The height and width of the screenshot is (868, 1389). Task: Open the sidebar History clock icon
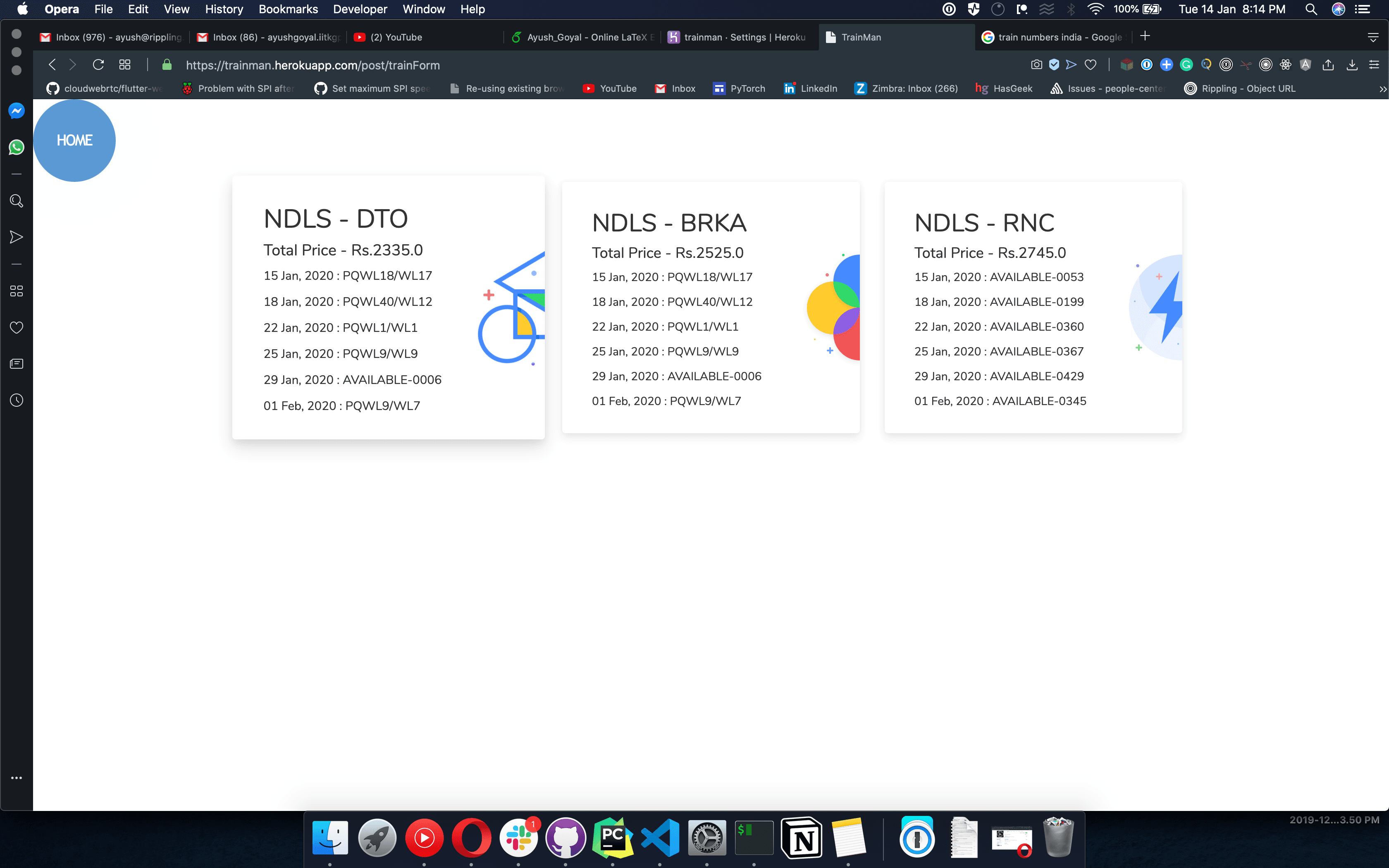(x=16, y=400)
